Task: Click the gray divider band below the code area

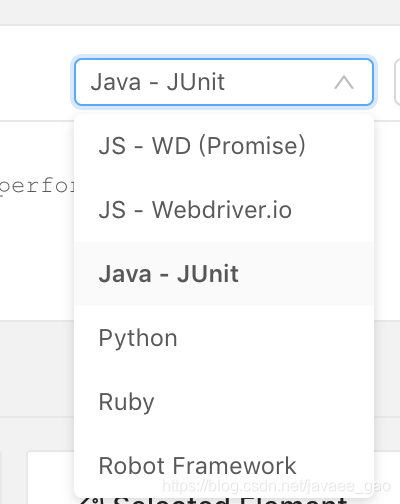Action: (x=37, y=368)
